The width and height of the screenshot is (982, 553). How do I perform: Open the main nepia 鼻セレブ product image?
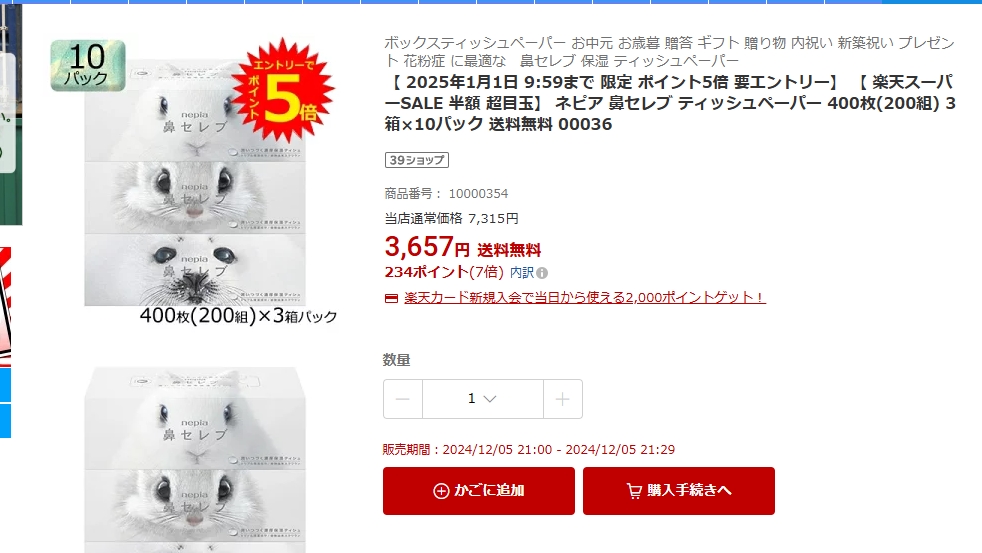point(195,183)
